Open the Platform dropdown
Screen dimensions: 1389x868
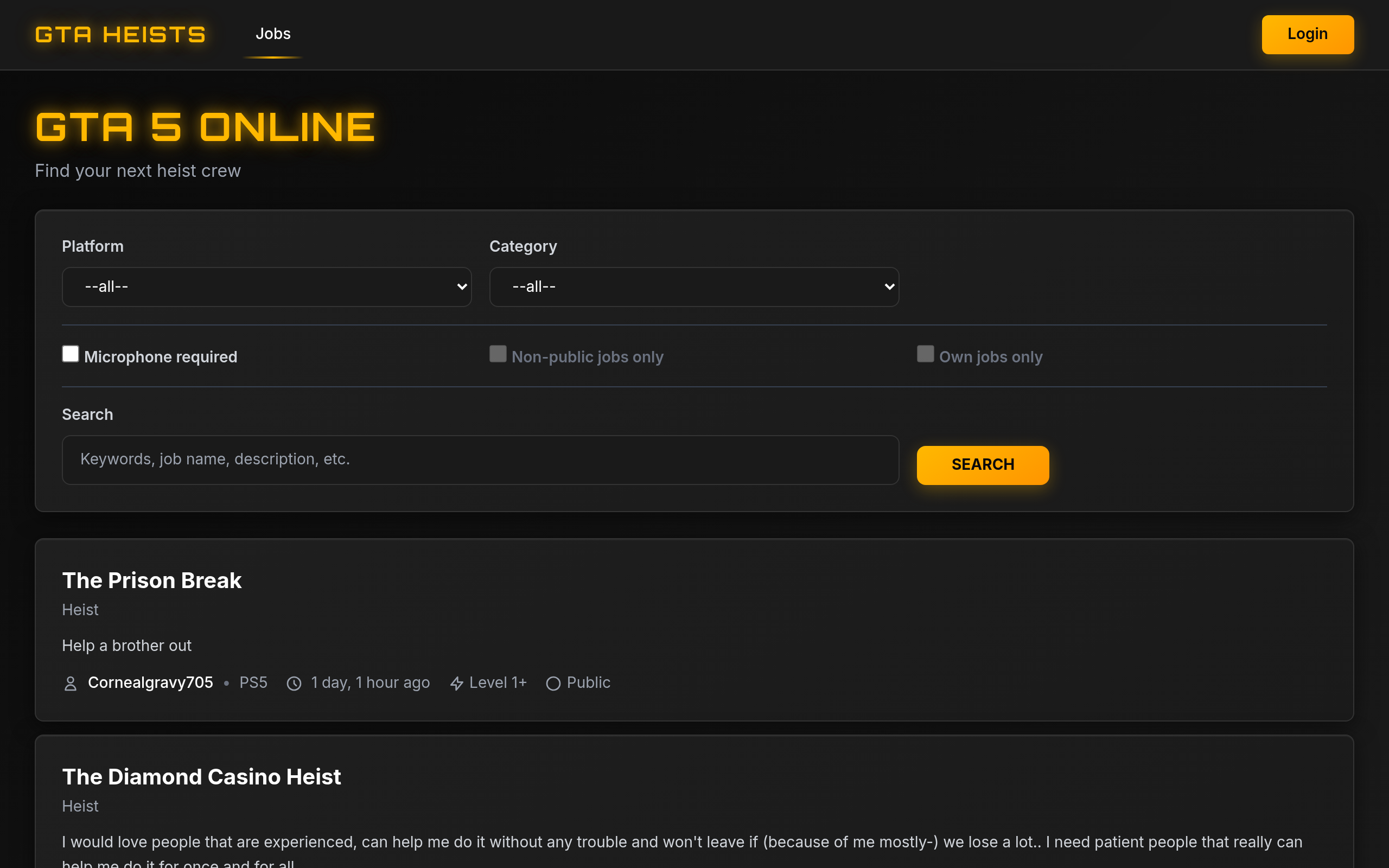[266, 286]
